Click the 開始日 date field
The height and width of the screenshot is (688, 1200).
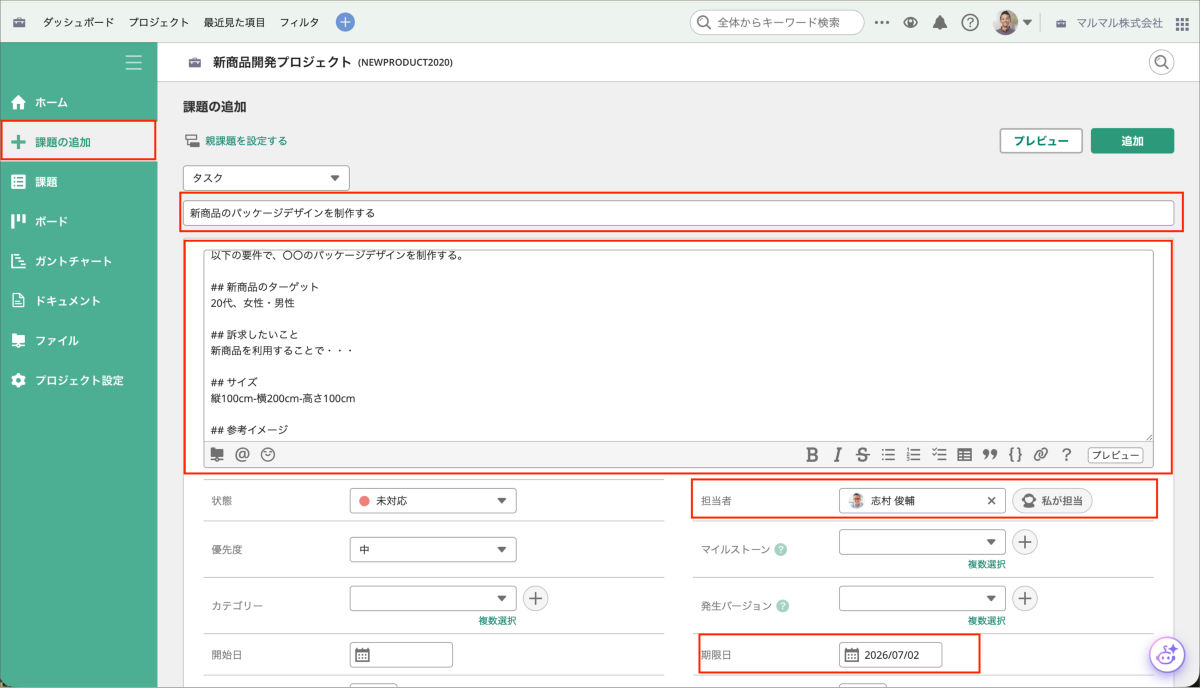[x=401, y=655]
